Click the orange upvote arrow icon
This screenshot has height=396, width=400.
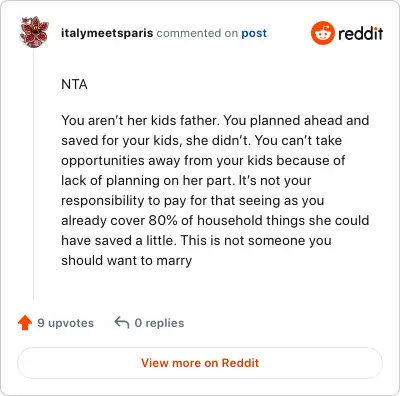[25, 323]
